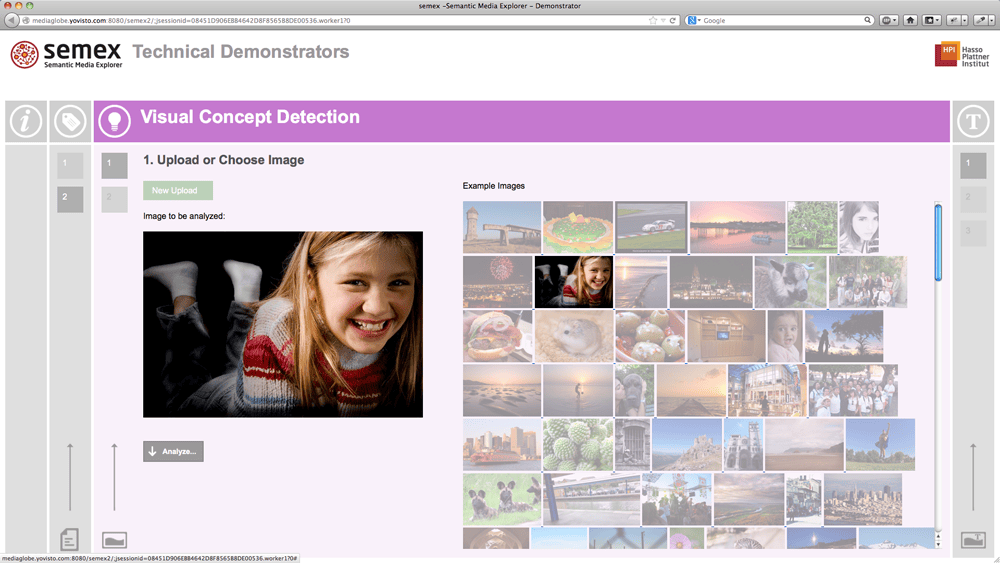Open the search engine dropdown beside Google
This screenshot has width=1000, height=563.
(695, 20)
